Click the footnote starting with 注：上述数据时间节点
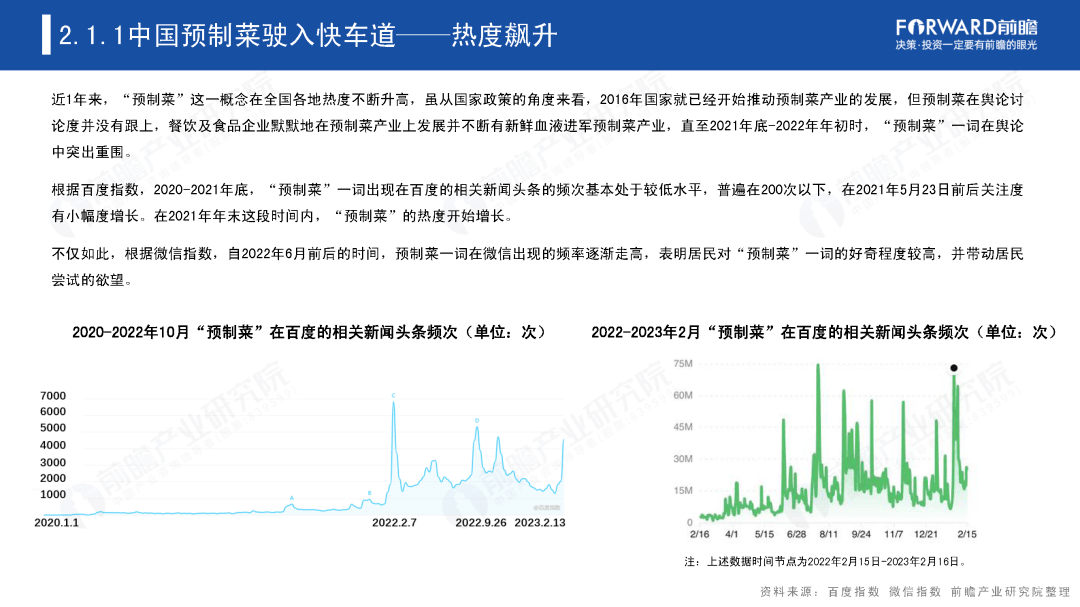This screenshot has width=1080, height=607. pyautogui.click(x=826, y=561)
